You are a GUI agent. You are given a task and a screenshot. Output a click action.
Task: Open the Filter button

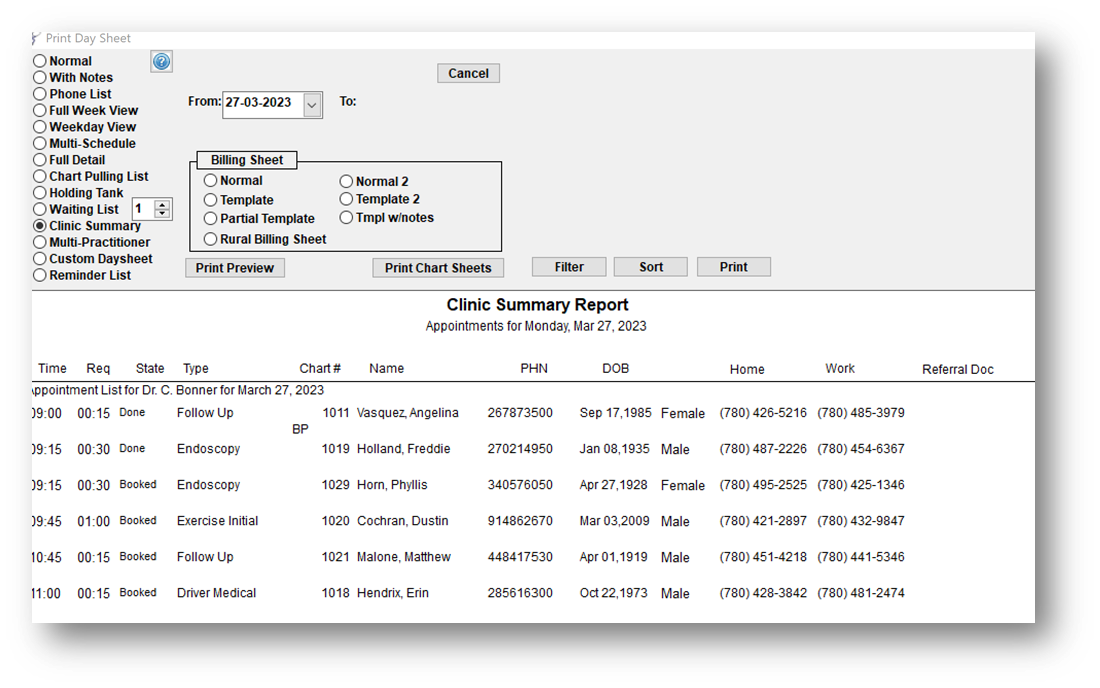click(x=569, y=267)
